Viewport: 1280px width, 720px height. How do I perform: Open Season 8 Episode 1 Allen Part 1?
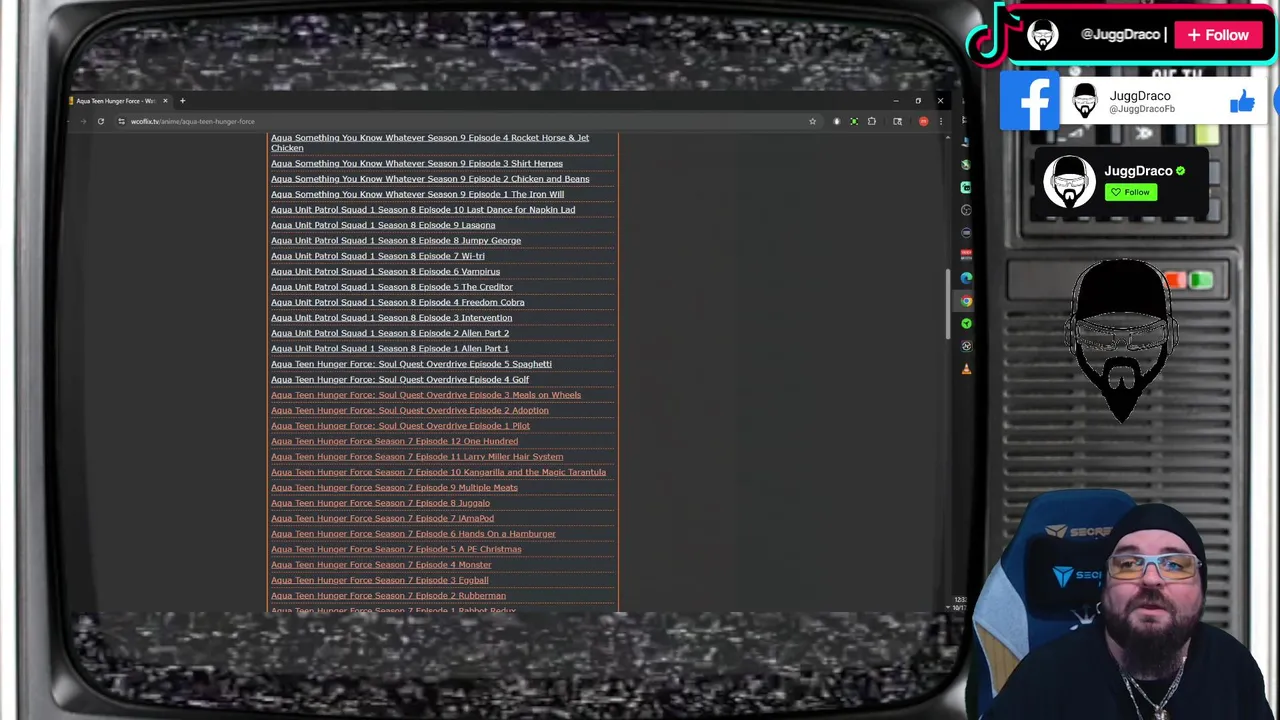click(x=390, y=348)
